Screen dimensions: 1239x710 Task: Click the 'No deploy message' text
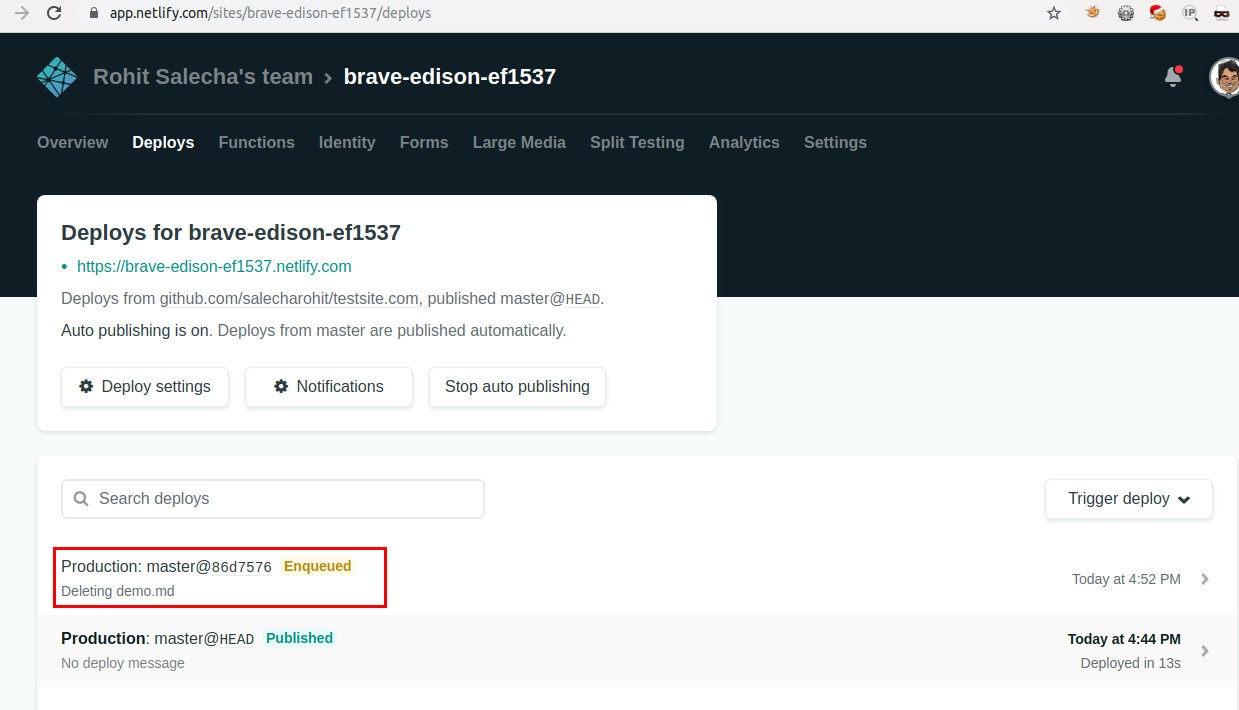123,663
